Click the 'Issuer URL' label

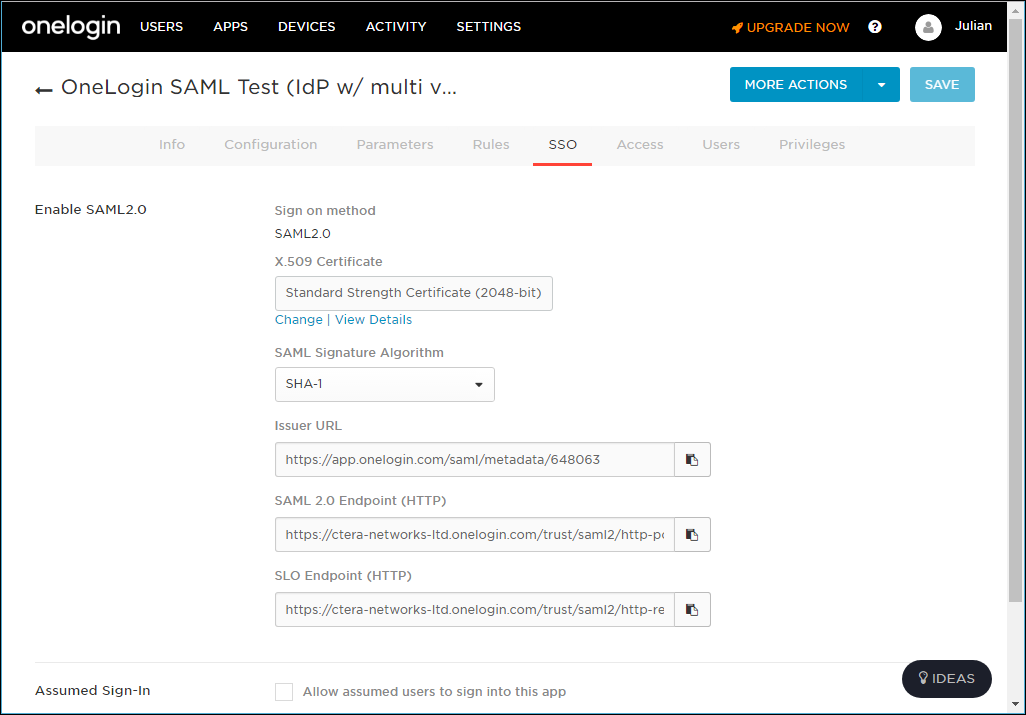pos(308,426)
